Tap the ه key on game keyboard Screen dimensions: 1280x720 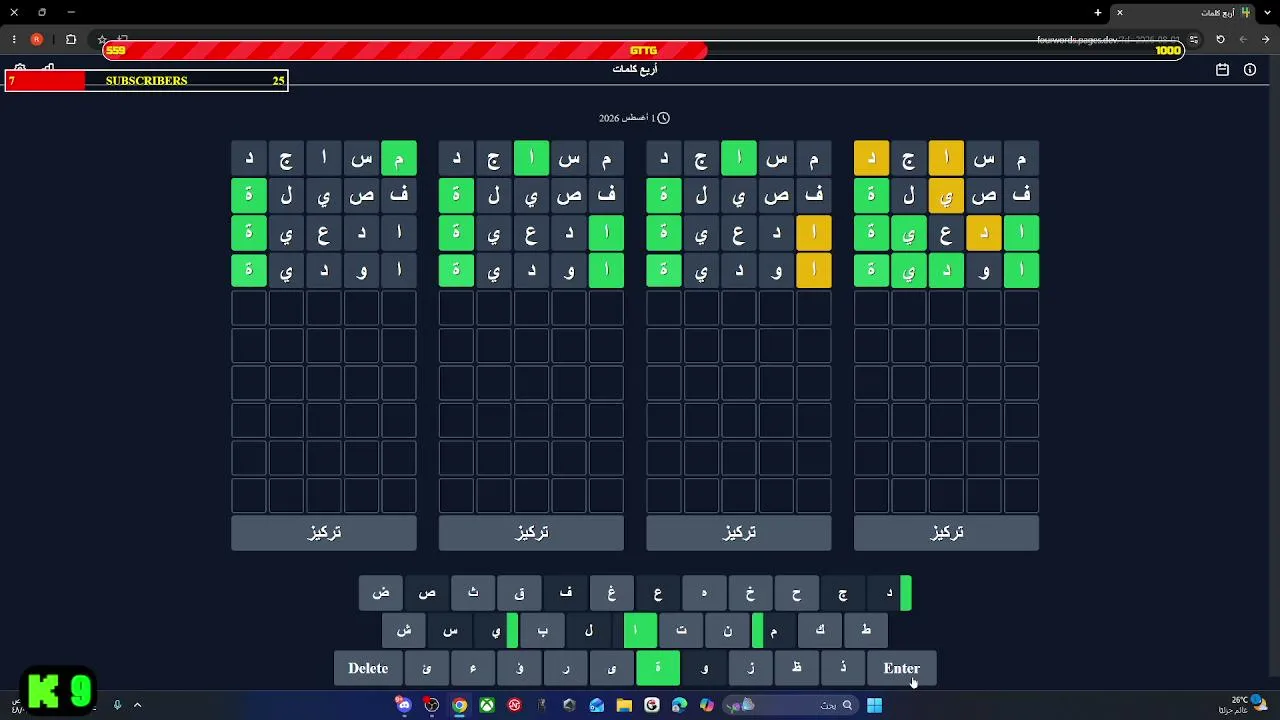pyautogui.click(x=704, y=593)
